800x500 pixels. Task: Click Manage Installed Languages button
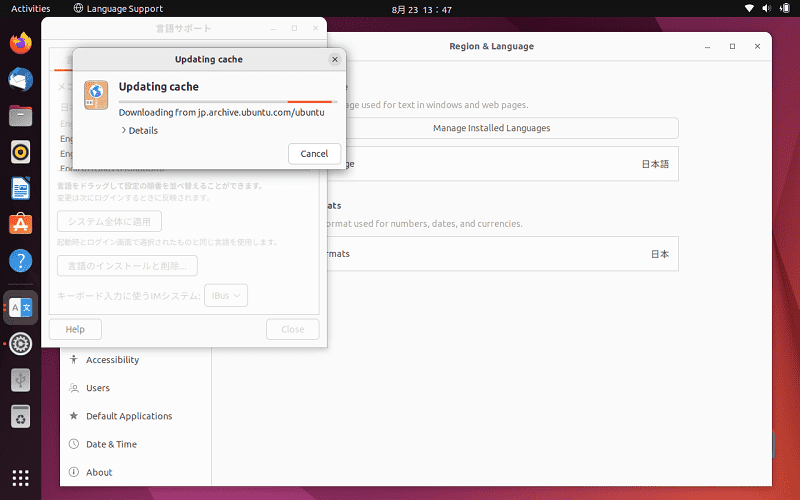coord(491,128)
